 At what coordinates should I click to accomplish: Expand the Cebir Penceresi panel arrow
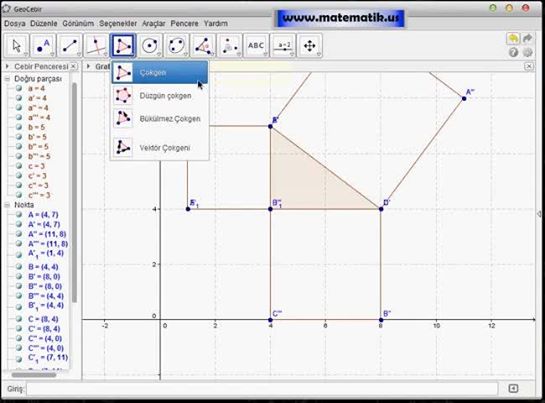coord(7,66)
